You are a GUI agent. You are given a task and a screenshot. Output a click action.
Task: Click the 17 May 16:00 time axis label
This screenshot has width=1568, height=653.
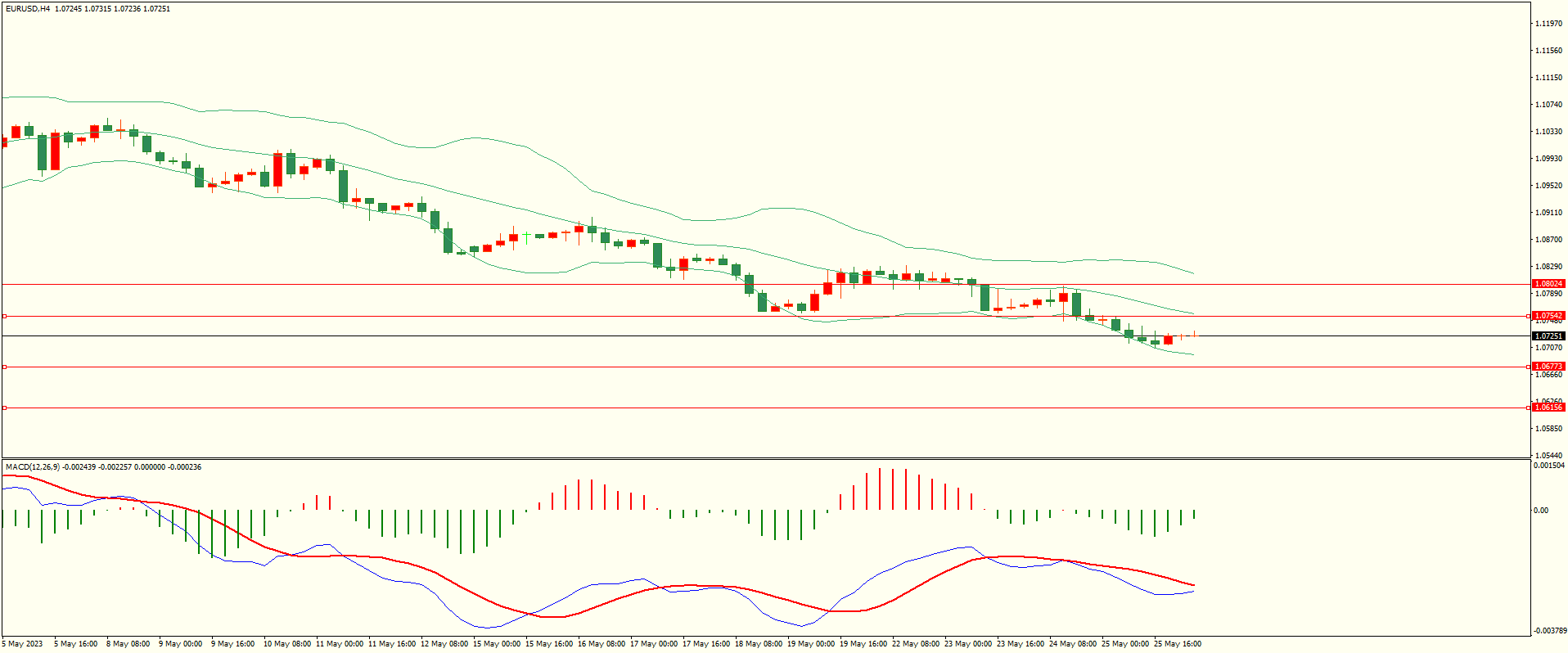tap(705, 644)
